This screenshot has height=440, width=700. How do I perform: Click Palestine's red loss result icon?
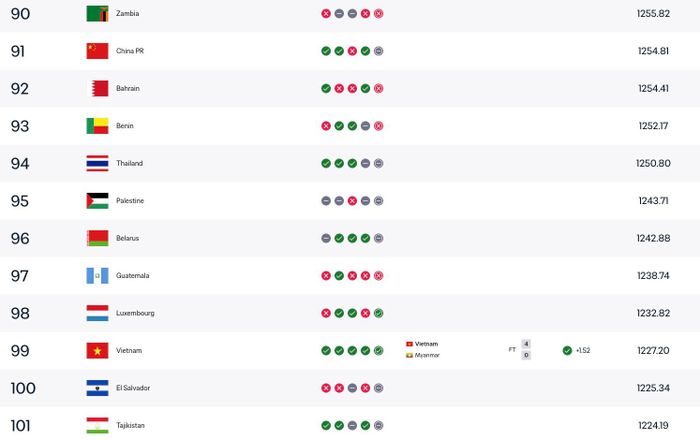pos(352,201)
